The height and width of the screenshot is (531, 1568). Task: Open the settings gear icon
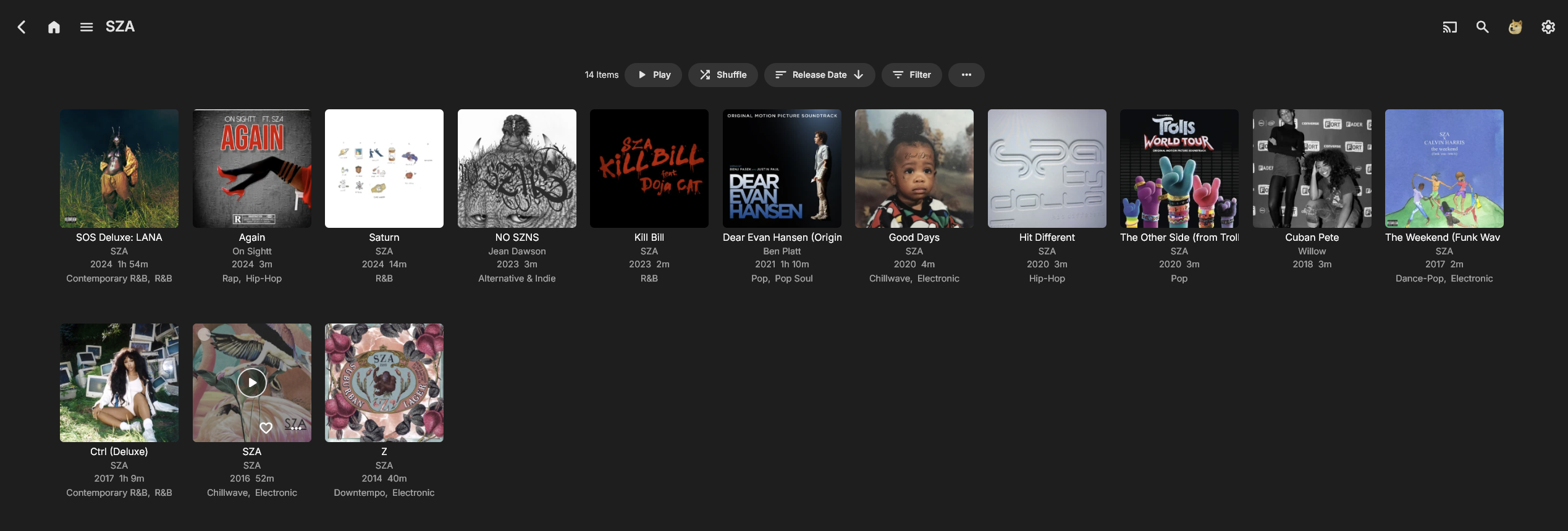pyautogui.click(x=1548, y=27)
